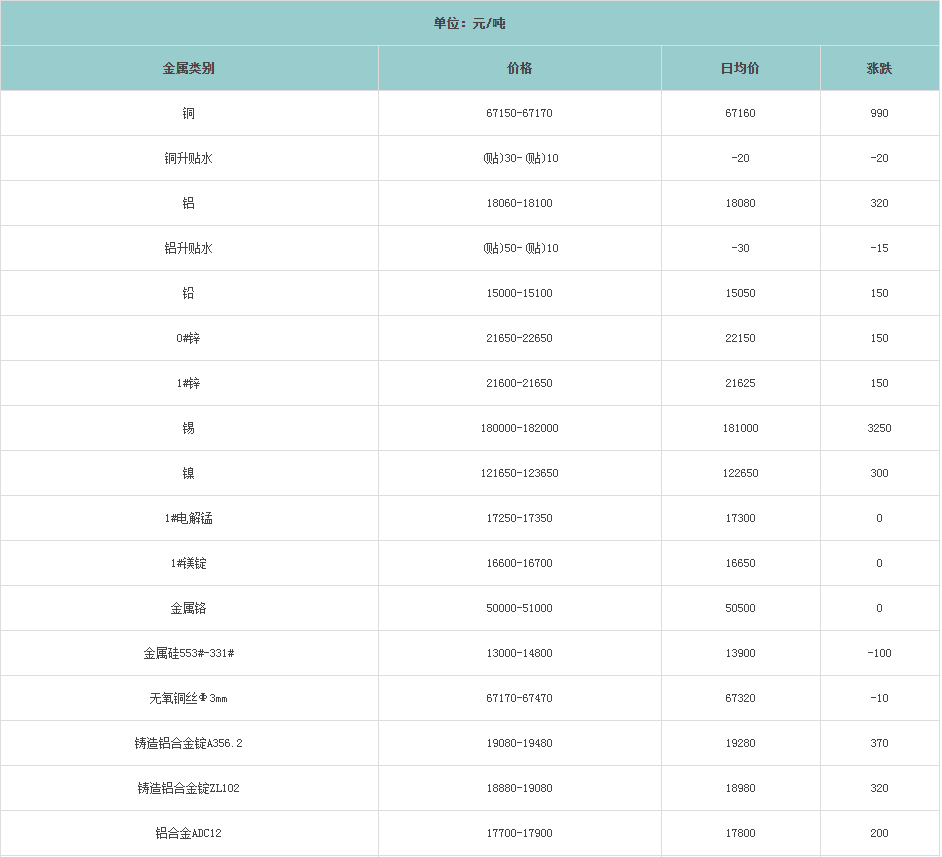
Task: Click the 金属类别 column header
Action: [189, 69]
